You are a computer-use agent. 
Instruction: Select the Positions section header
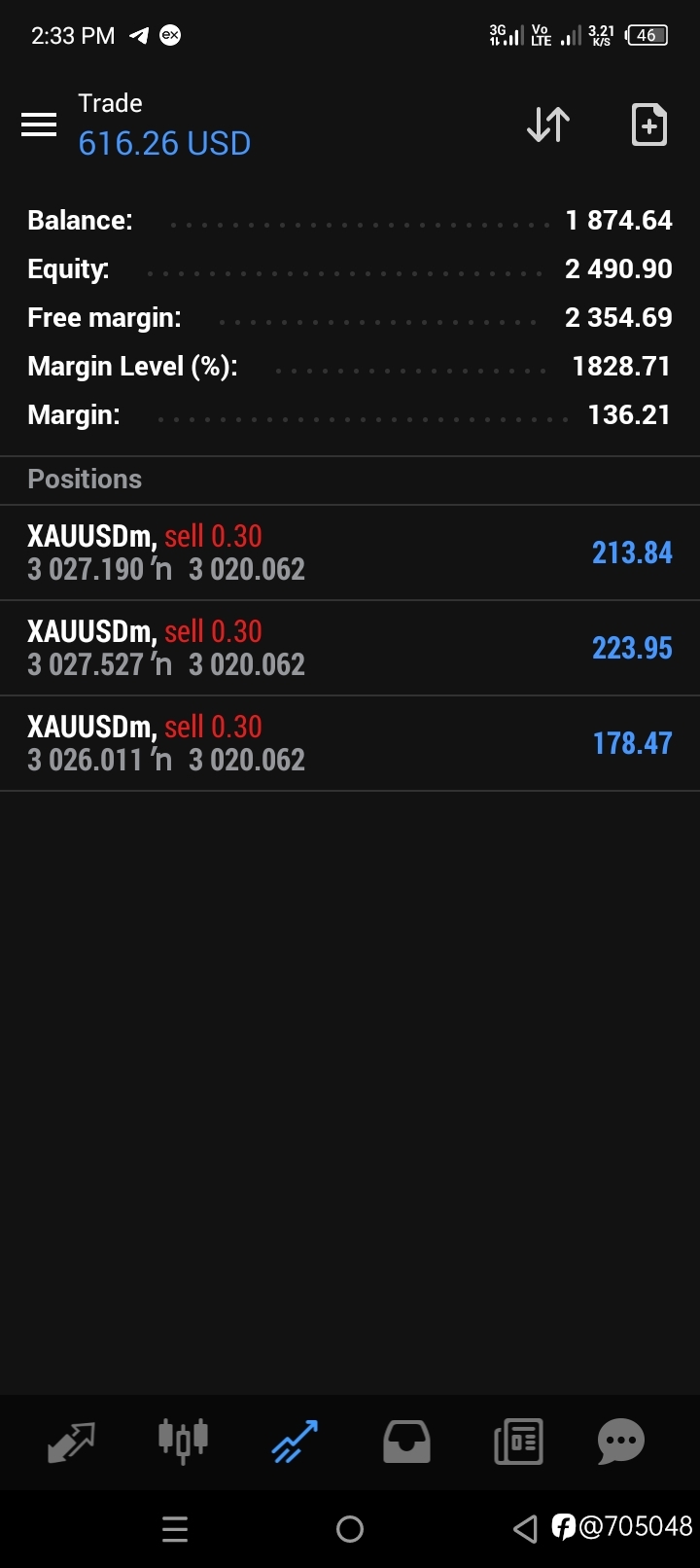[85, 480]
